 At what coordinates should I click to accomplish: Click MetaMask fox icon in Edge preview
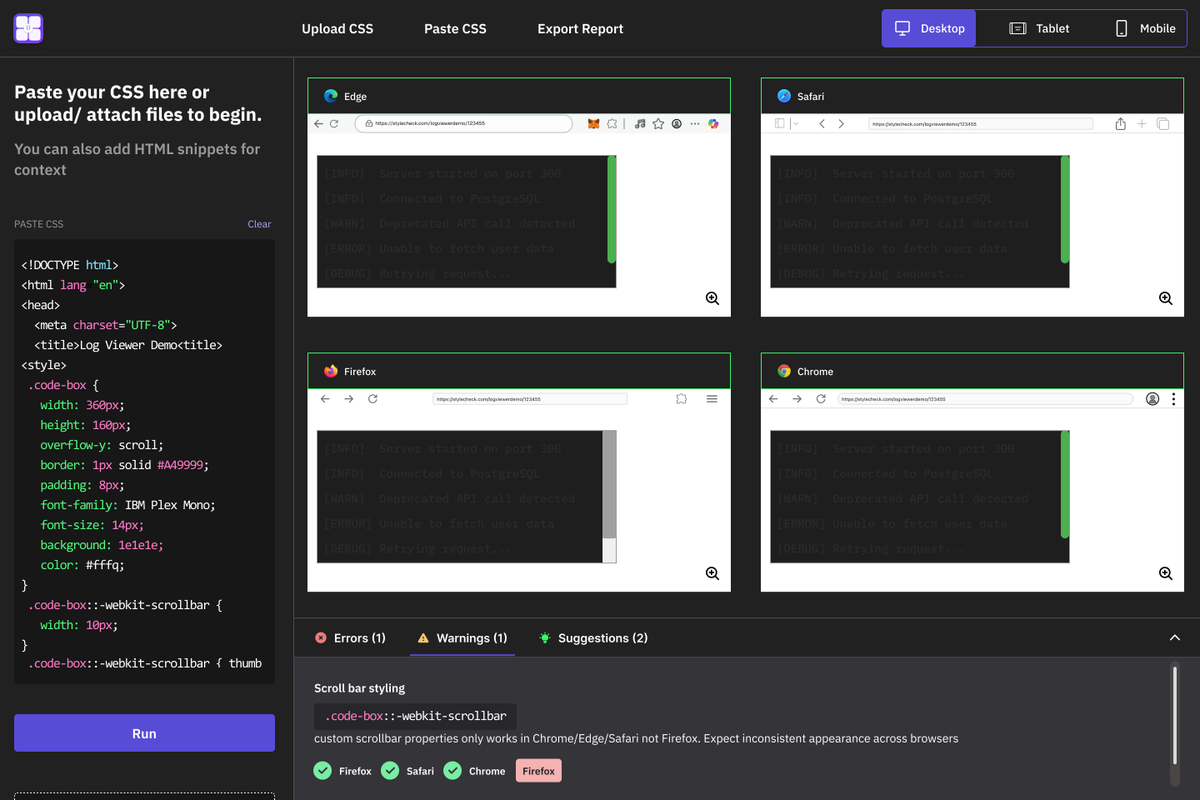[x=594, y=124]
